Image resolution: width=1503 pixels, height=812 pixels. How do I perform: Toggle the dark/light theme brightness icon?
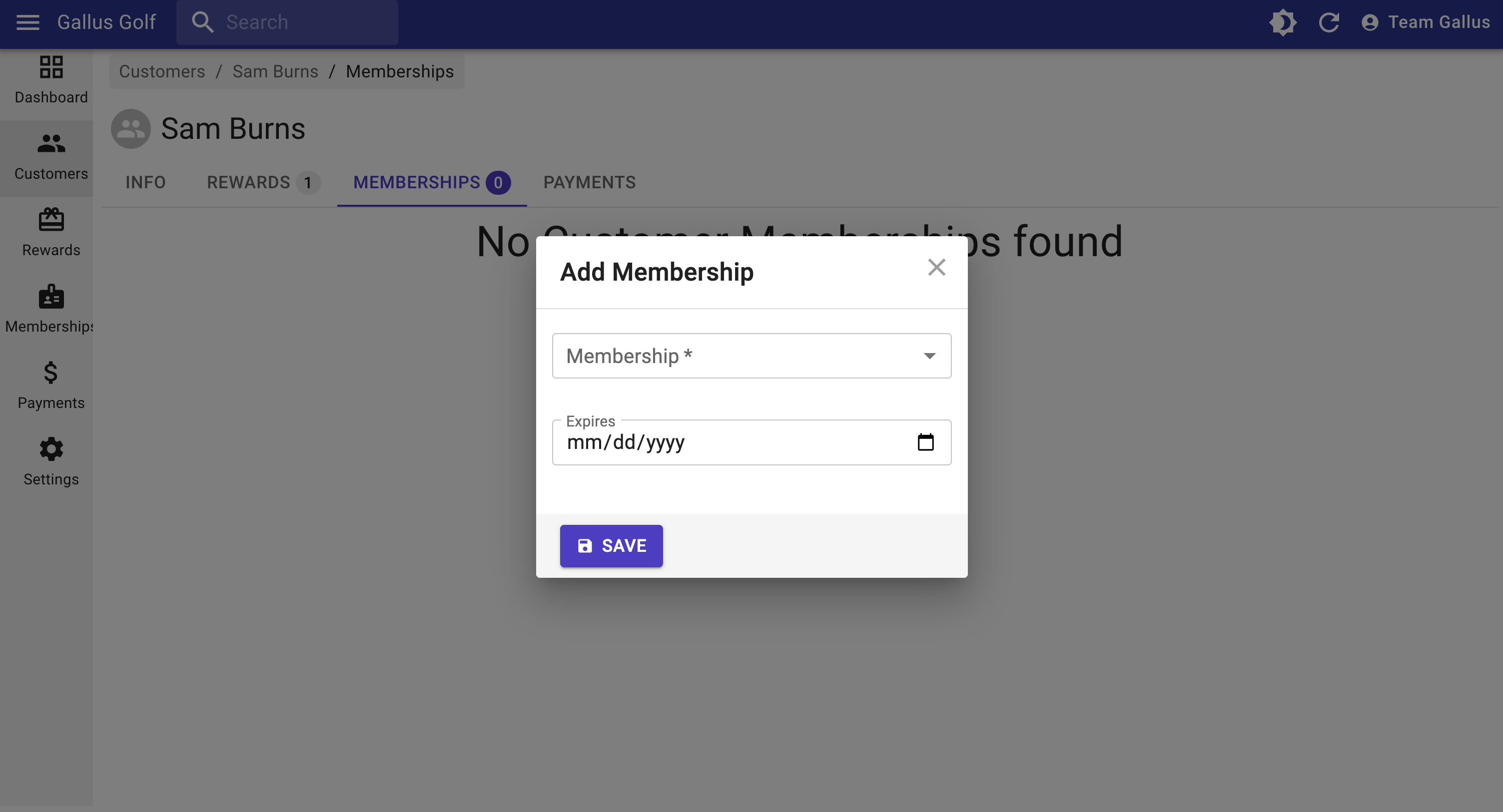[1283, 22]
